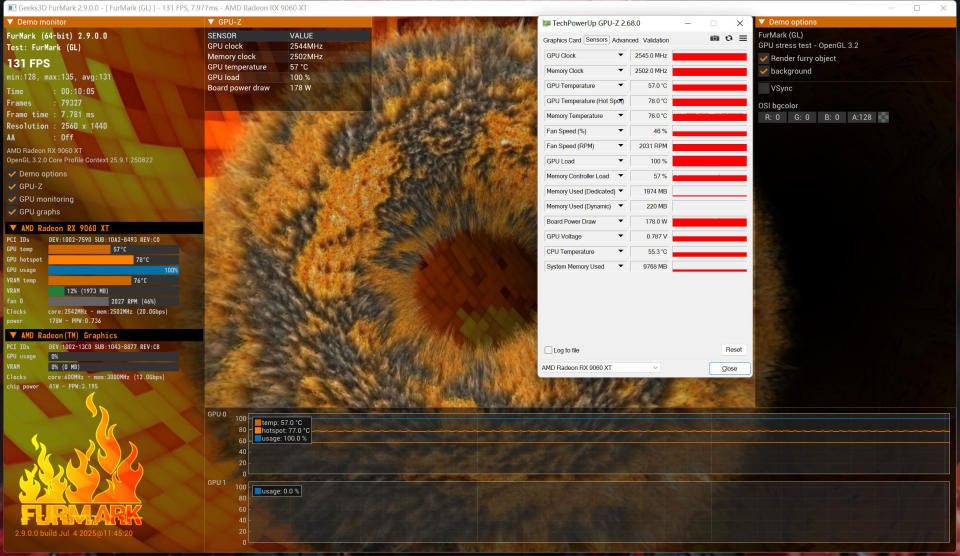The width and height of the screenshot is (960, 556).
Task: Click the Board power draw row in GPU-Z overlay
Action: (x=288, y=88)
